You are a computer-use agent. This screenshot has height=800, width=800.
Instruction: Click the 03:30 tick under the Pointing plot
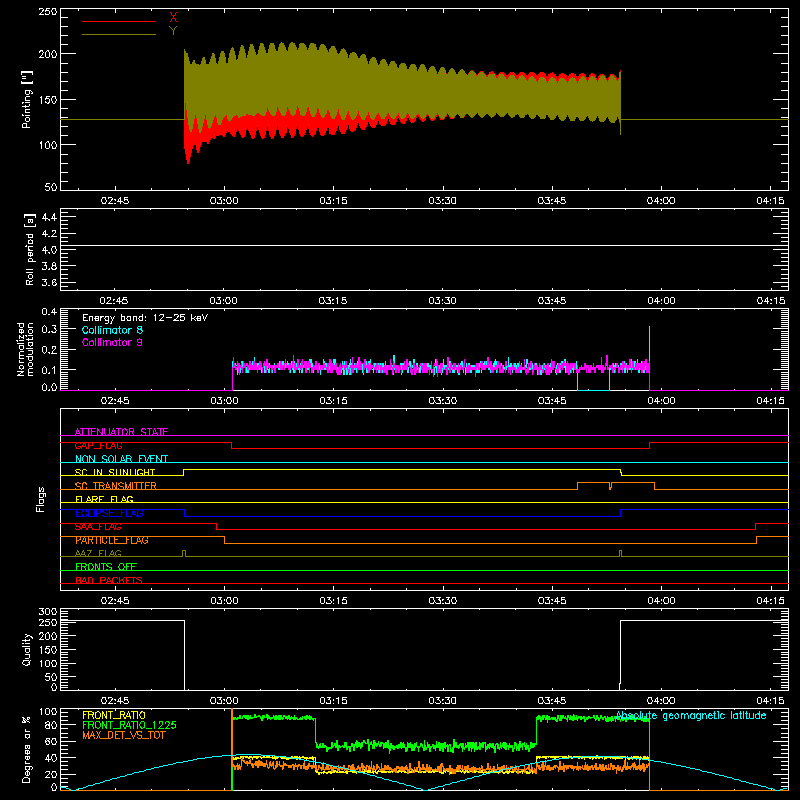tap(442, 201)
